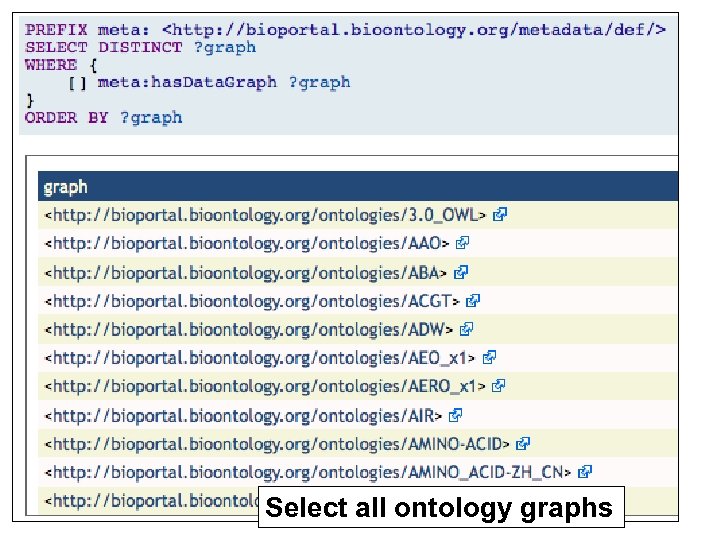Follow the ontologies/AAO graph link
This screenshot has height=540, width=720.
(249, 242)
